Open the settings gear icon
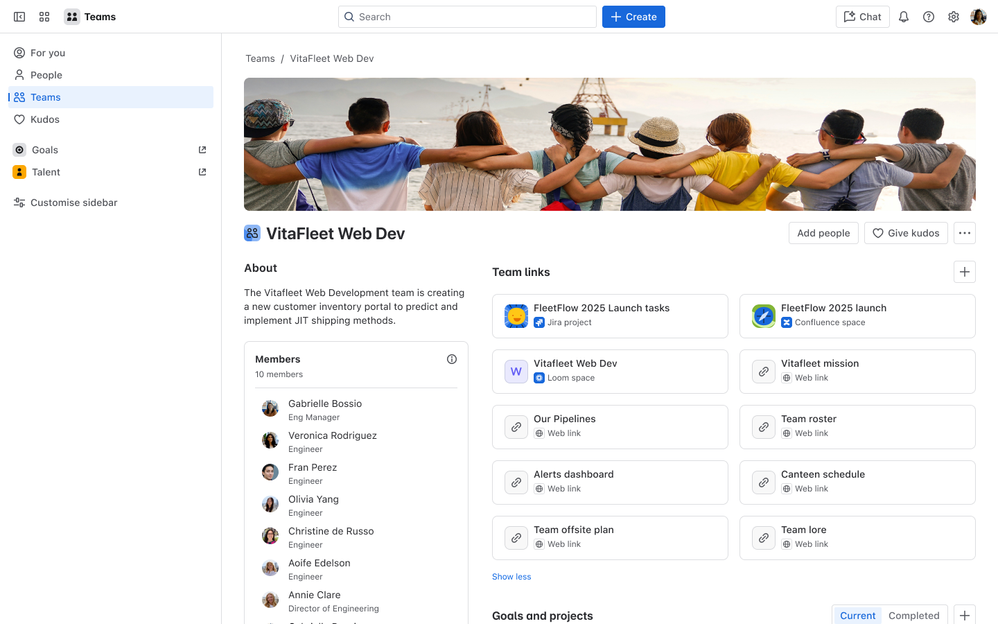 point(953,17)
